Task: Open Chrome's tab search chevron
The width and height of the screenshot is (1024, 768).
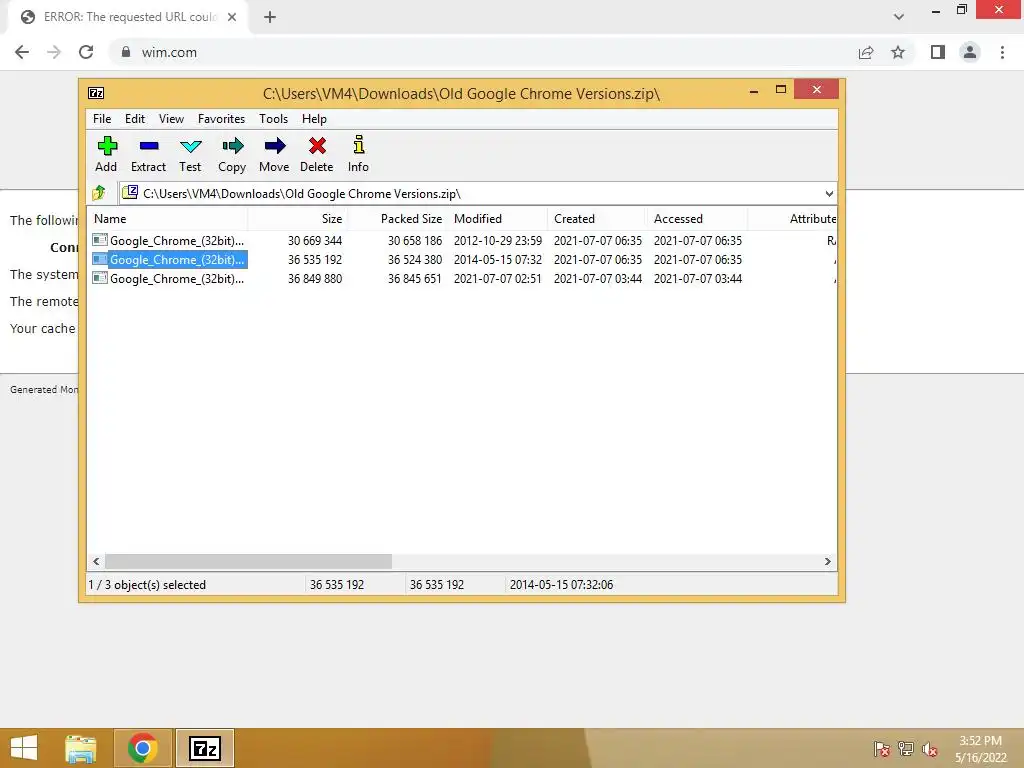Action: point(899,17)
